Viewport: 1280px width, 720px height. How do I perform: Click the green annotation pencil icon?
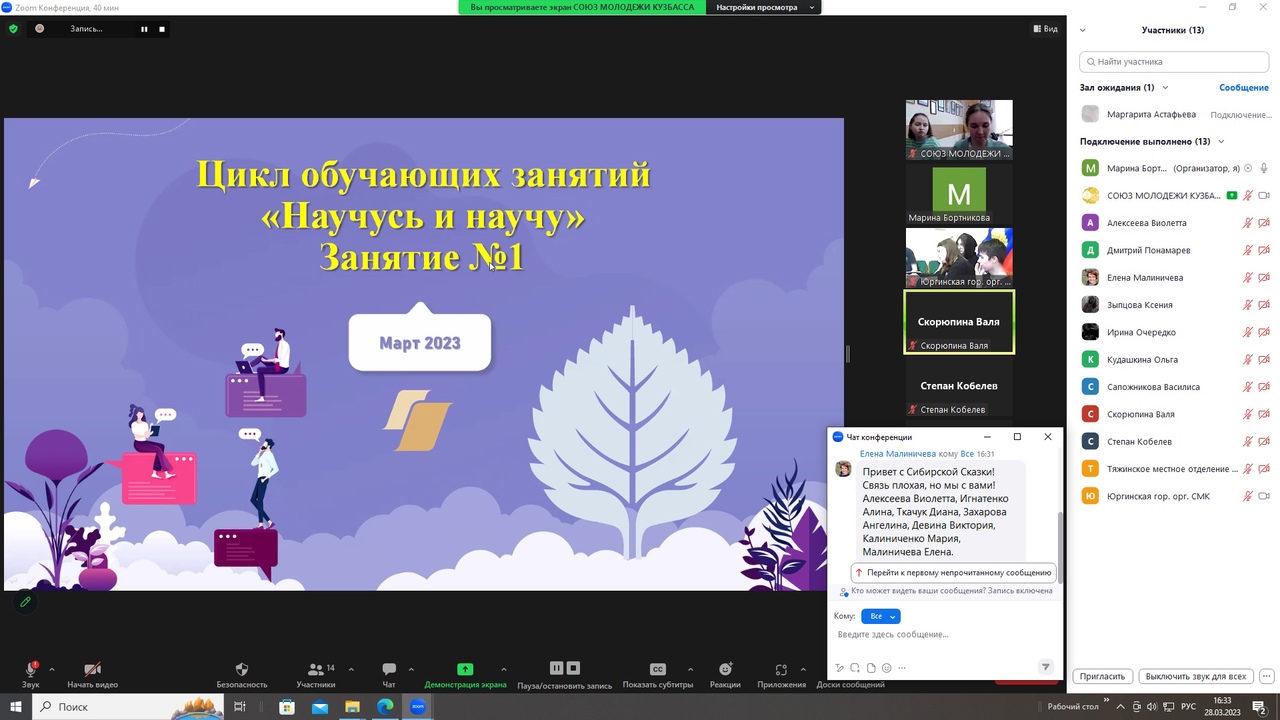pyautogui.click(x=25, y=601)
